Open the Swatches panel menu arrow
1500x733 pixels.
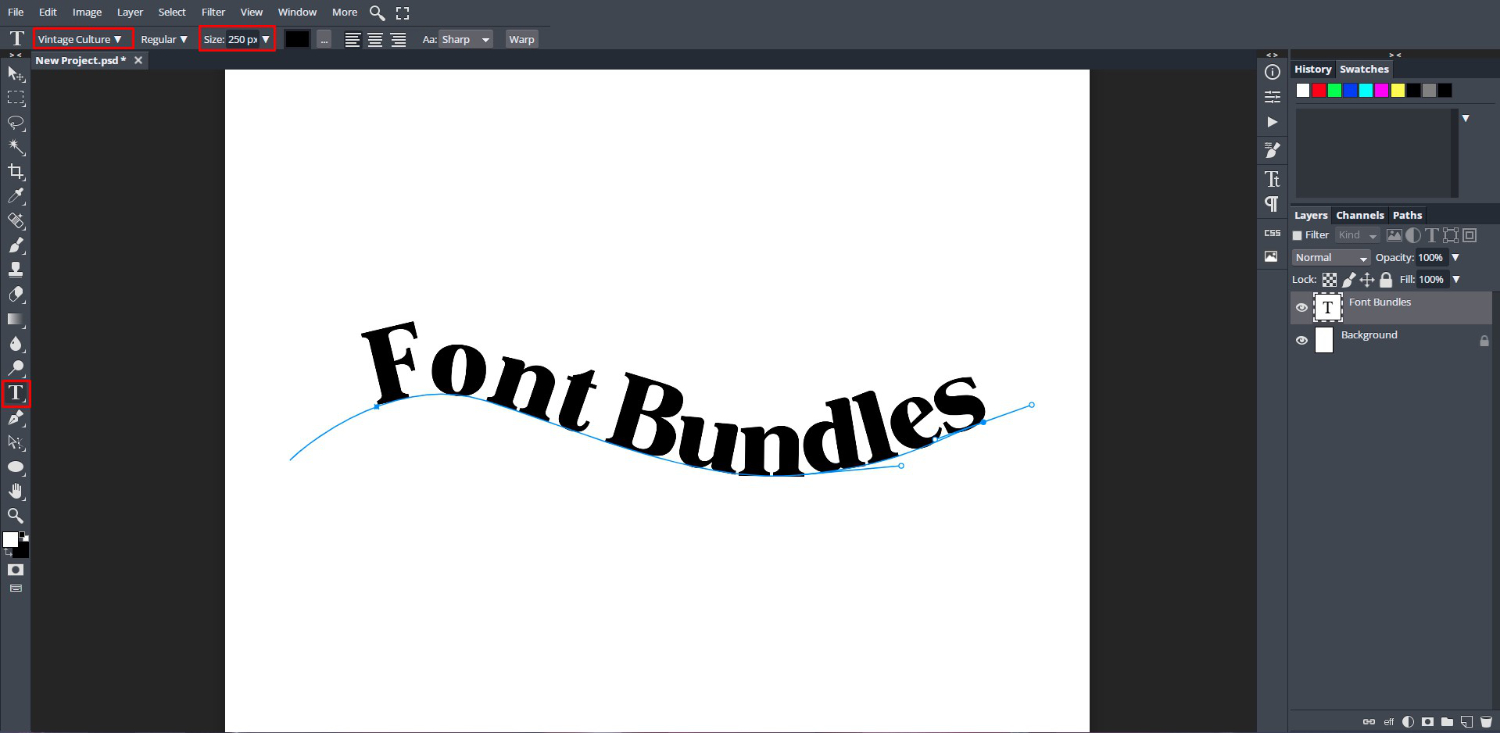click(1466, 118)
